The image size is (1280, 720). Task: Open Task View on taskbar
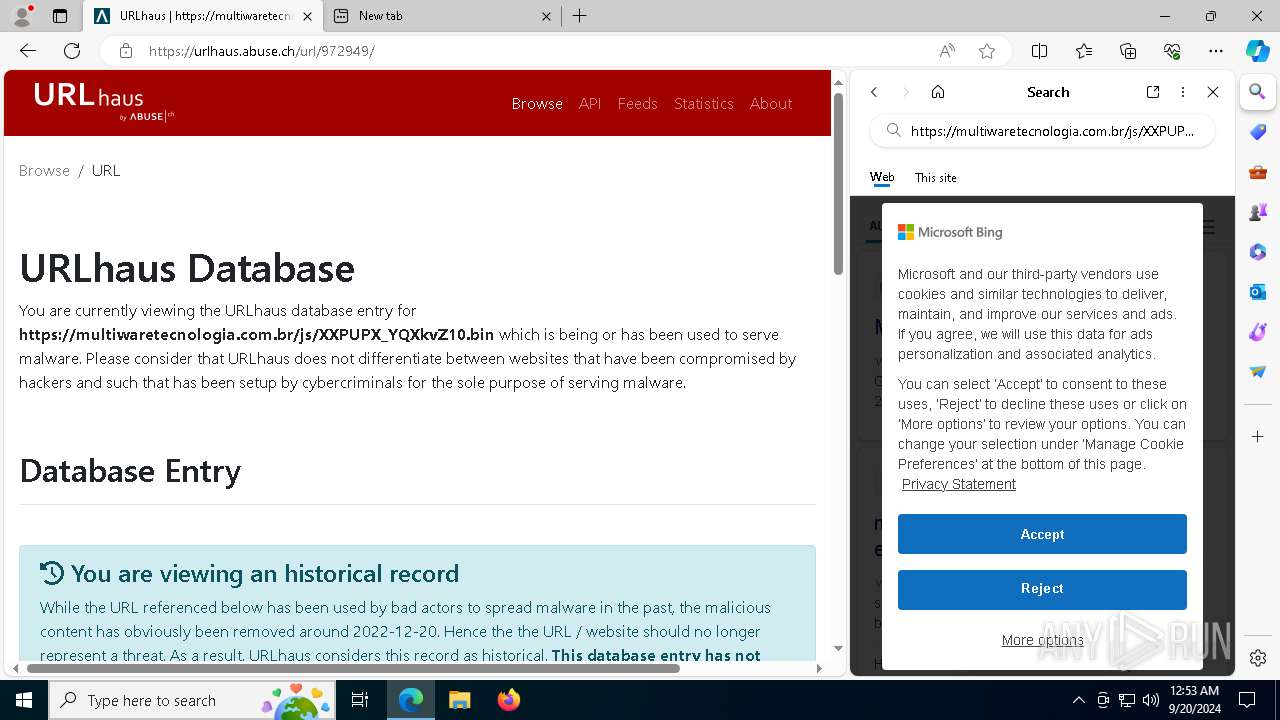click(360, 700)
